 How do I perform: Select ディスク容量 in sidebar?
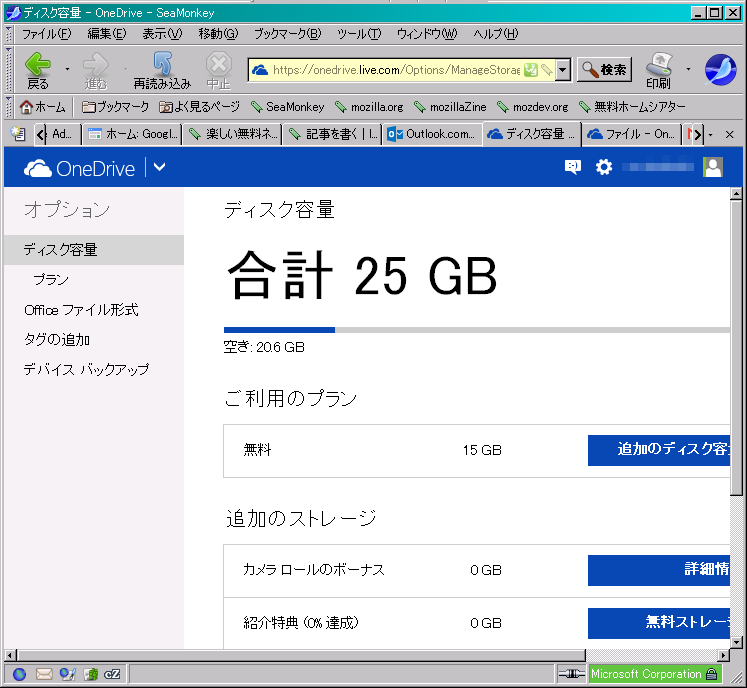[x=94, y=250]
